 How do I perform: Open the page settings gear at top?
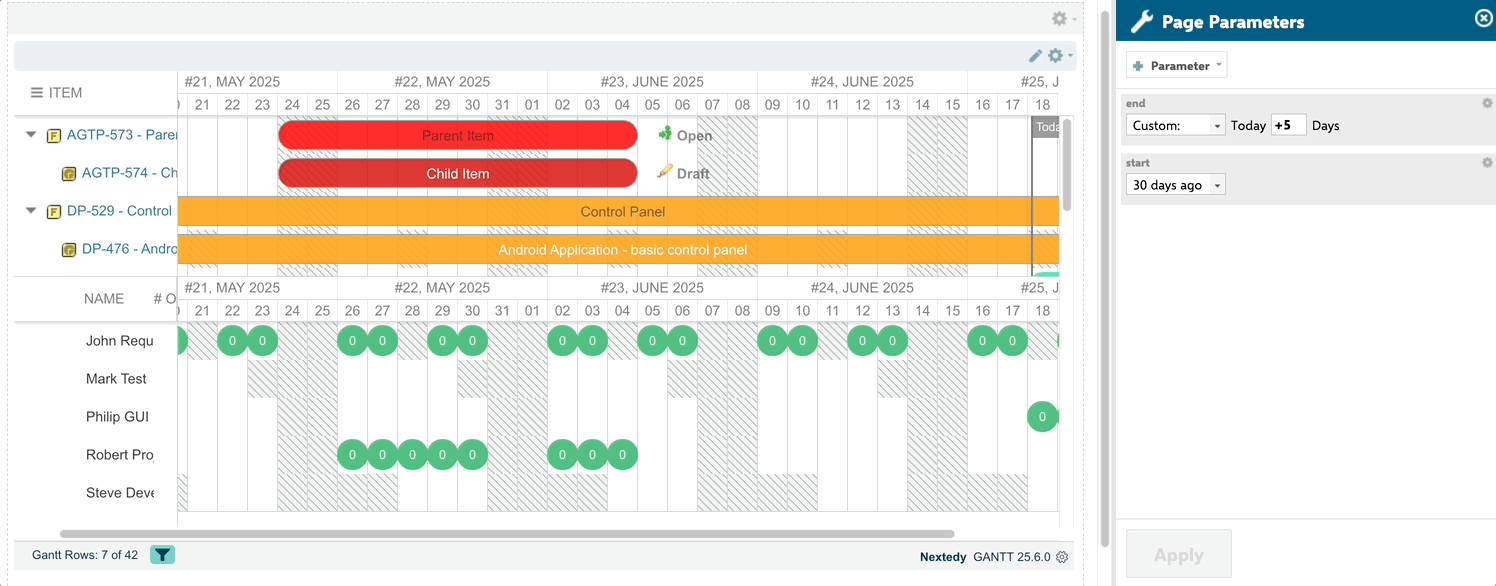(x=1060, y=19)
